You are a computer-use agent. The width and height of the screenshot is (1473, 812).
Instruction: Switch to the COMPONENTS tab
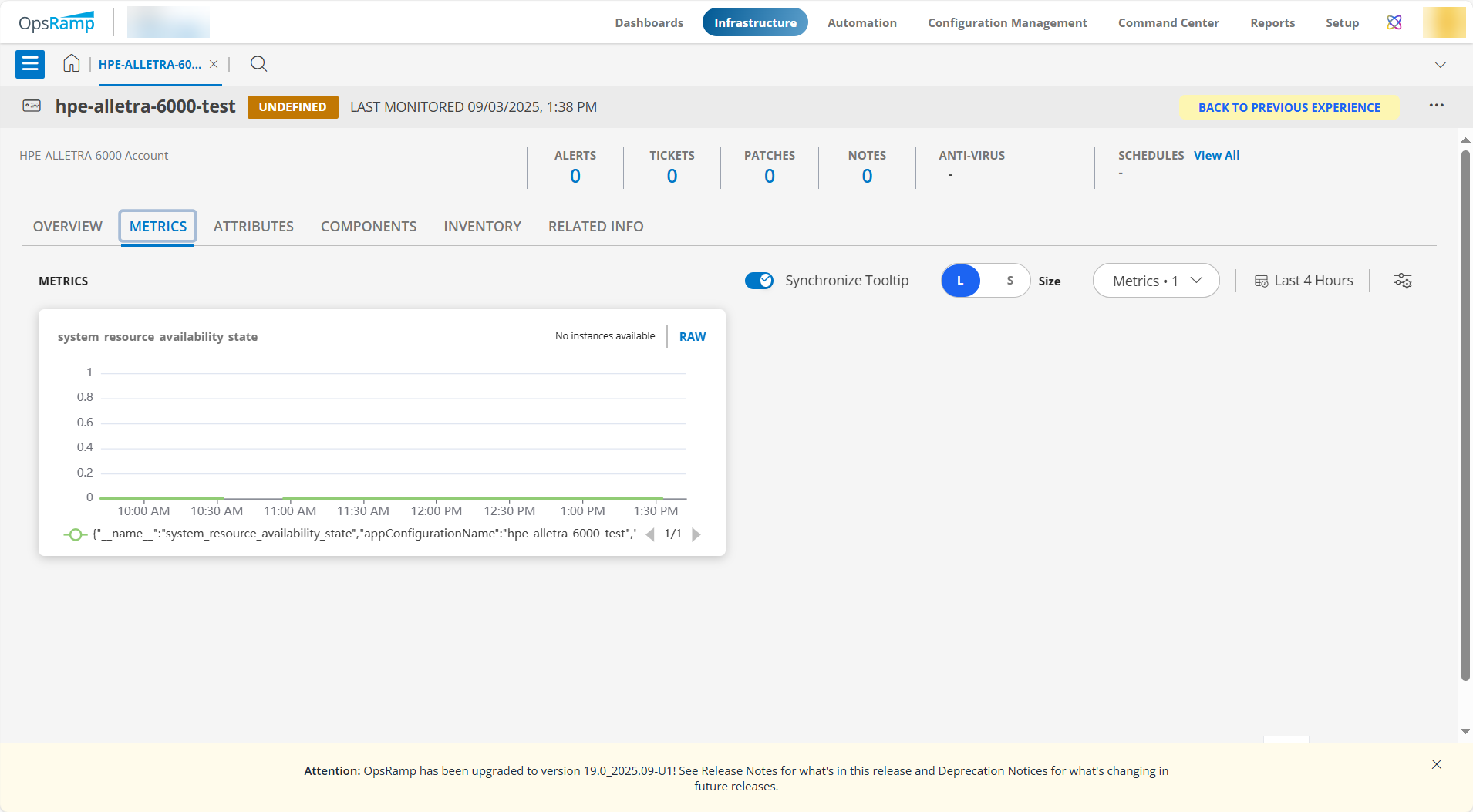tap(369, 227)
